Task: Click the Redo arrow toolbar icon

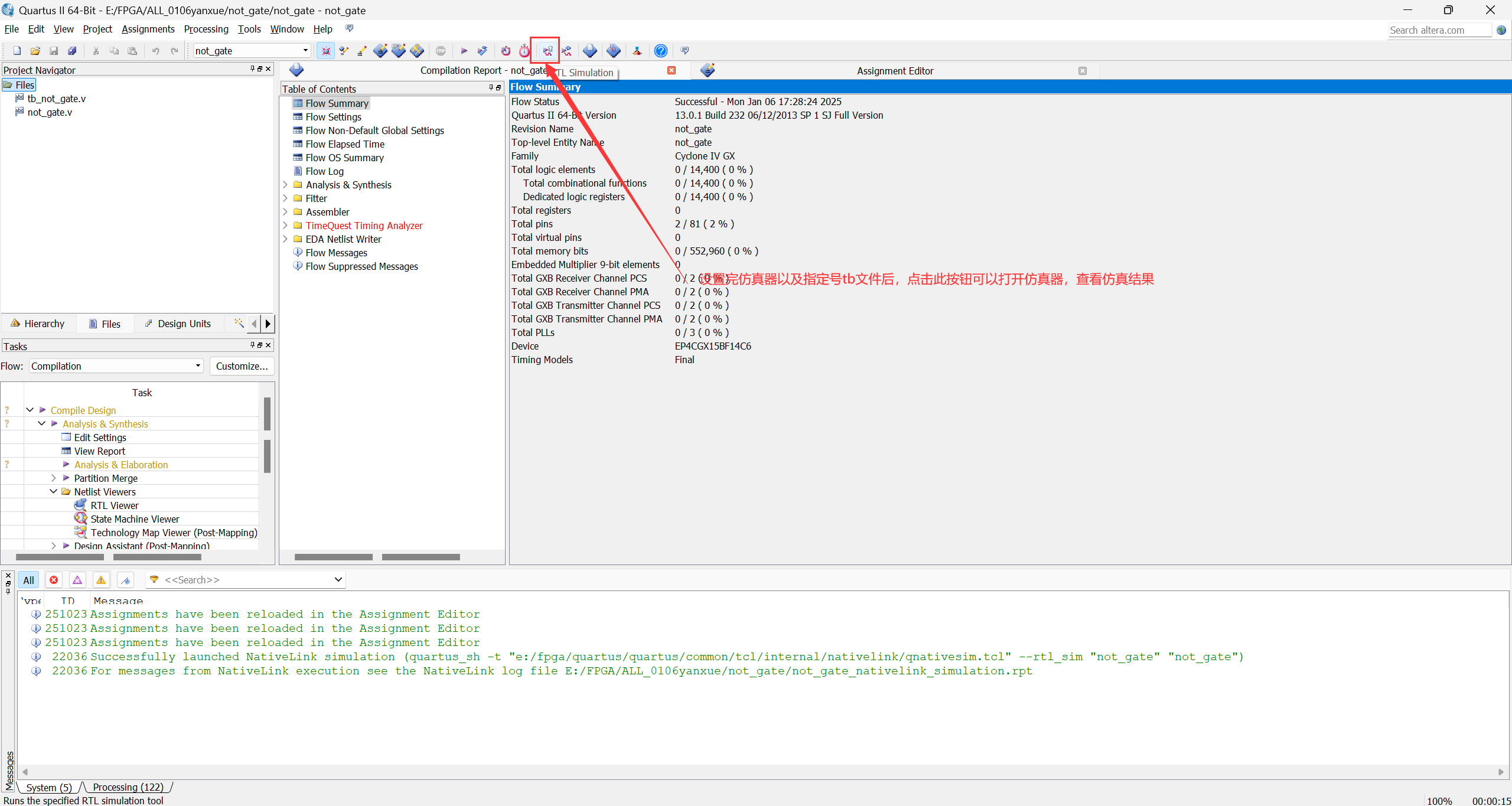Action: pyautogui.click(x=174, y=51)
